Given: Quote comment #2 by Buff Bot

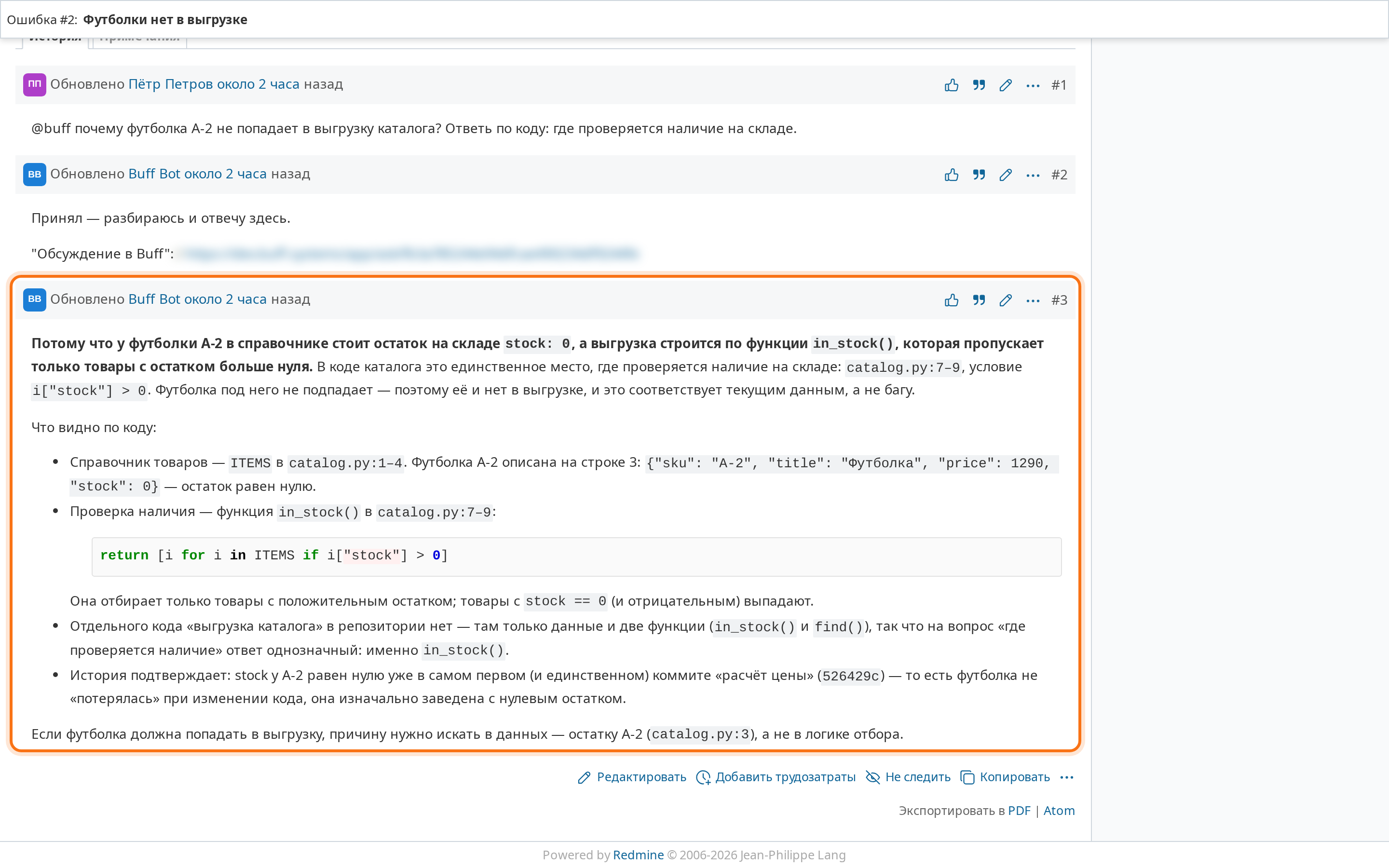Looking at the screenshot, I should click(979, 175).
